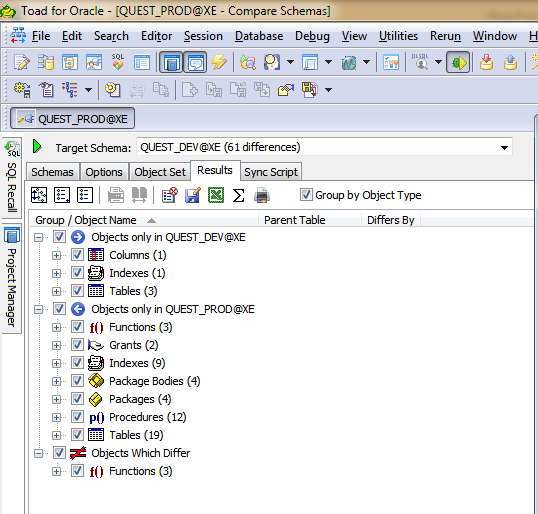Screen dimensions: 538x514
Task: Uncheck the Package Bodies (4) checkbox
Action: [x=77, y=381]
